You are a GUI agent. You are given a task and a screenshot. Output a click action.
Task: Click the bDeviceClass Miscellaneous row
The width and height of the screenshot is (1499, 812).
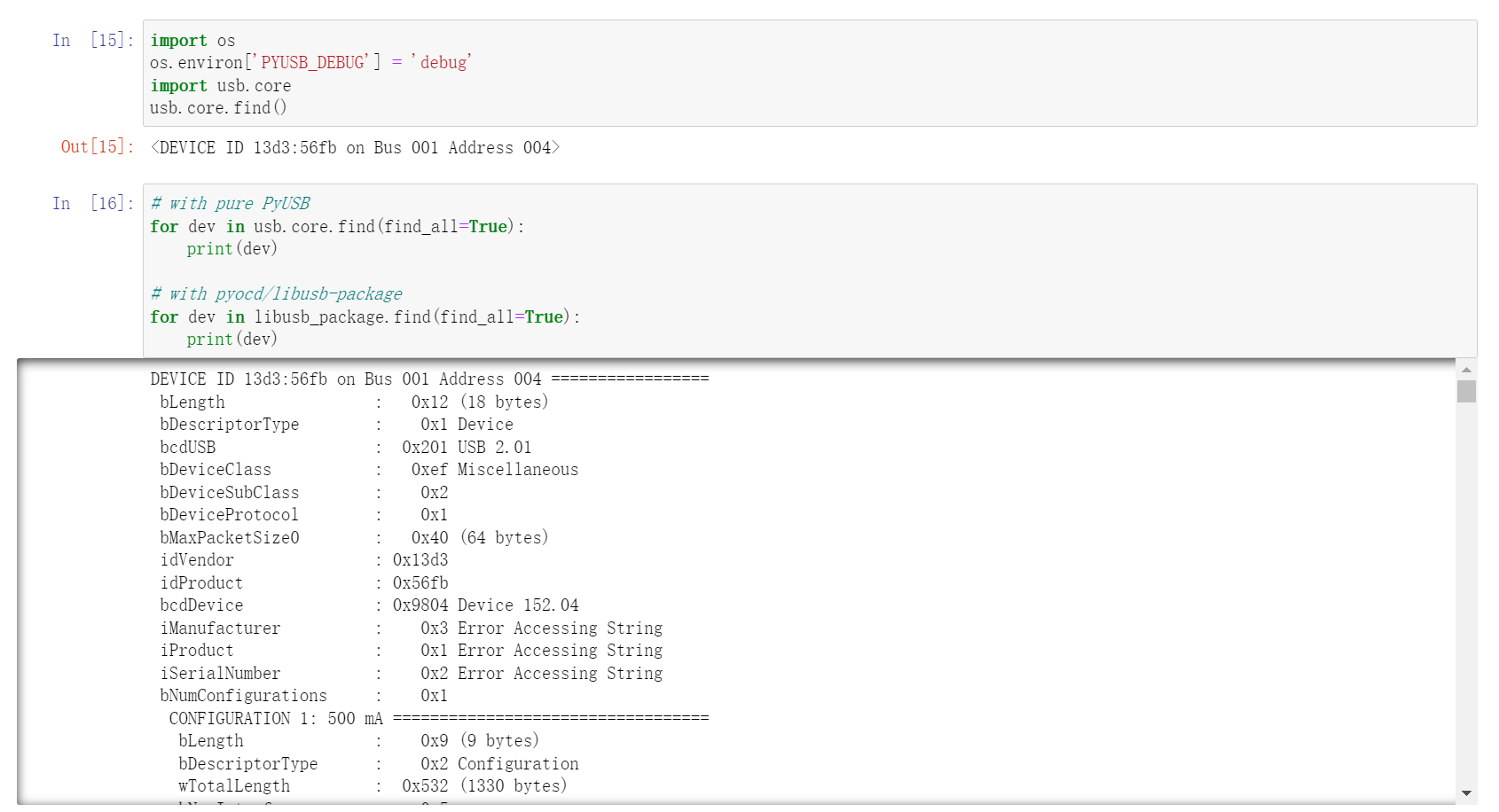click(369, 470)
